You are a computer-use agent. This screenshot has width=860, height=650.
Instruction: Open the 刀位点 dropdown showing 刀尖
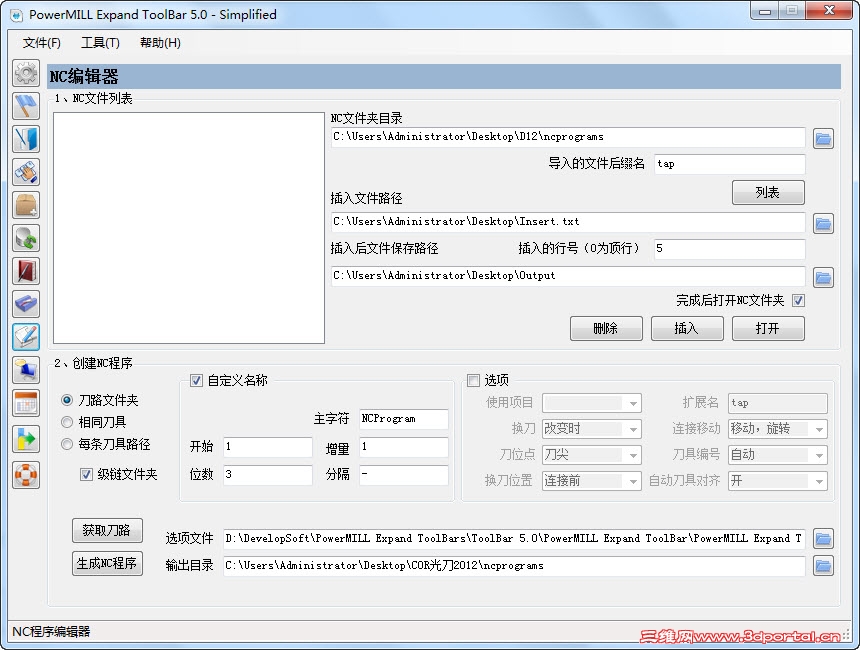[x=591, y=455]
